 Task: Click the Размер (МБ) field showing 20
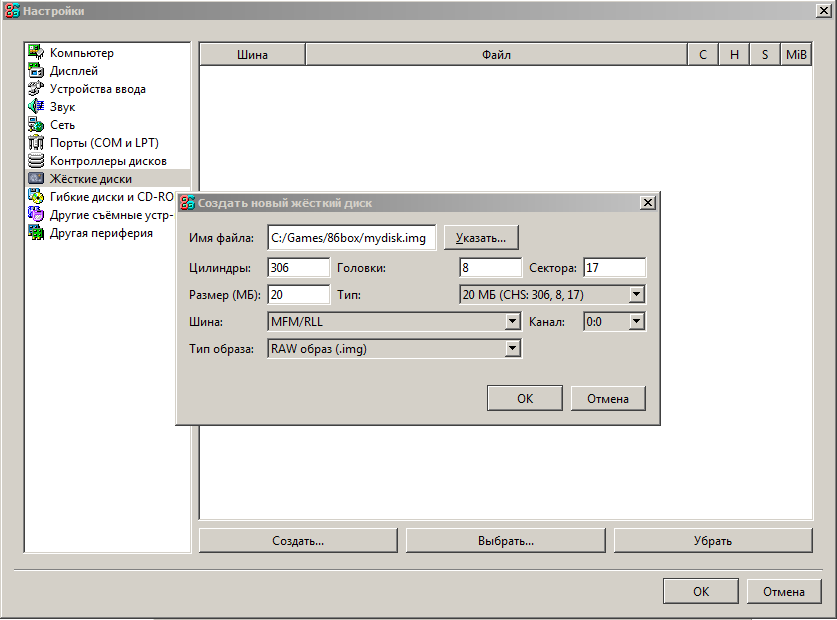tap(298, 294)
